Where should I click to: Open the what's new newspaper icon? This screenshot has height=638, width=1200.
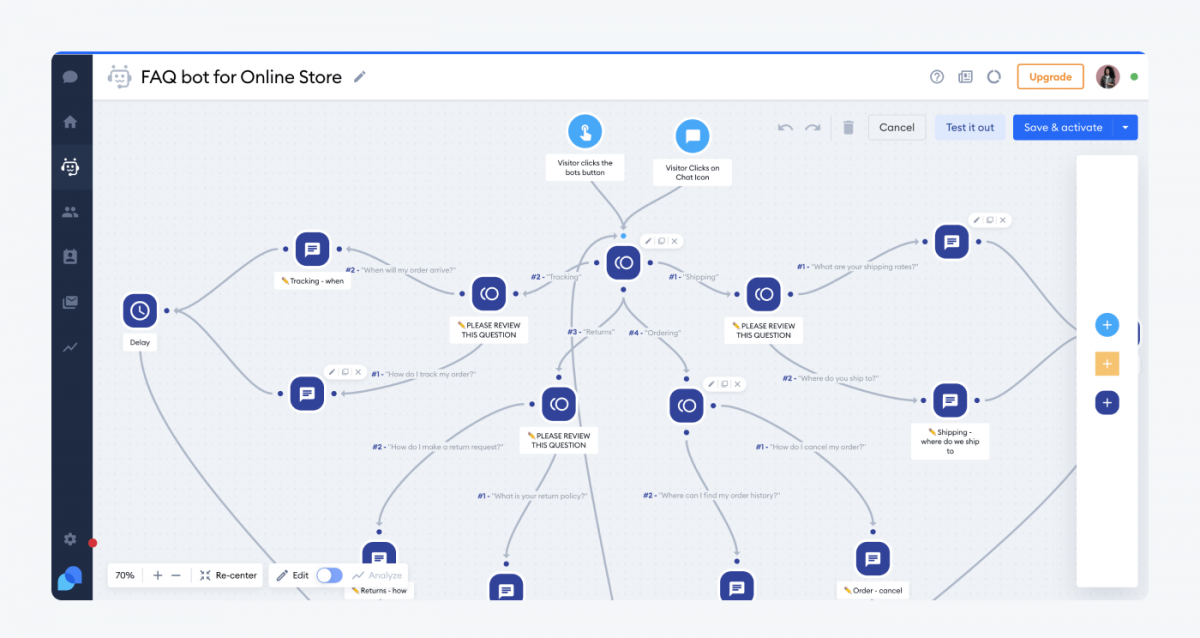tap(966, 76)
